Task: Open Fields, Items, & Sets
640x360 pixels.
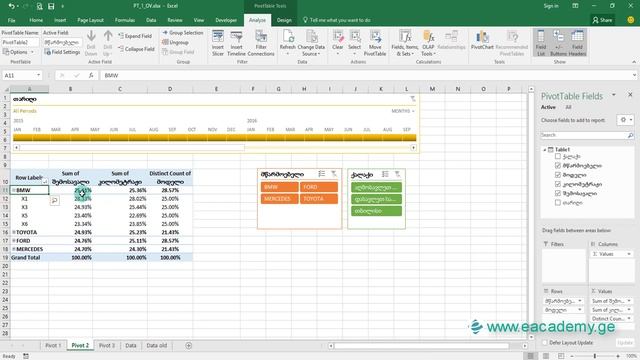Action: 404,43
